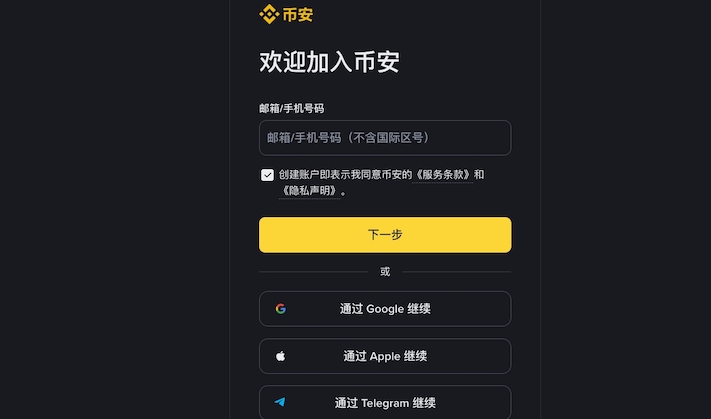Continue with the 通过 Google 继续 button
The height and width of the screenshot is (419, 711).
tap(385, 309)
